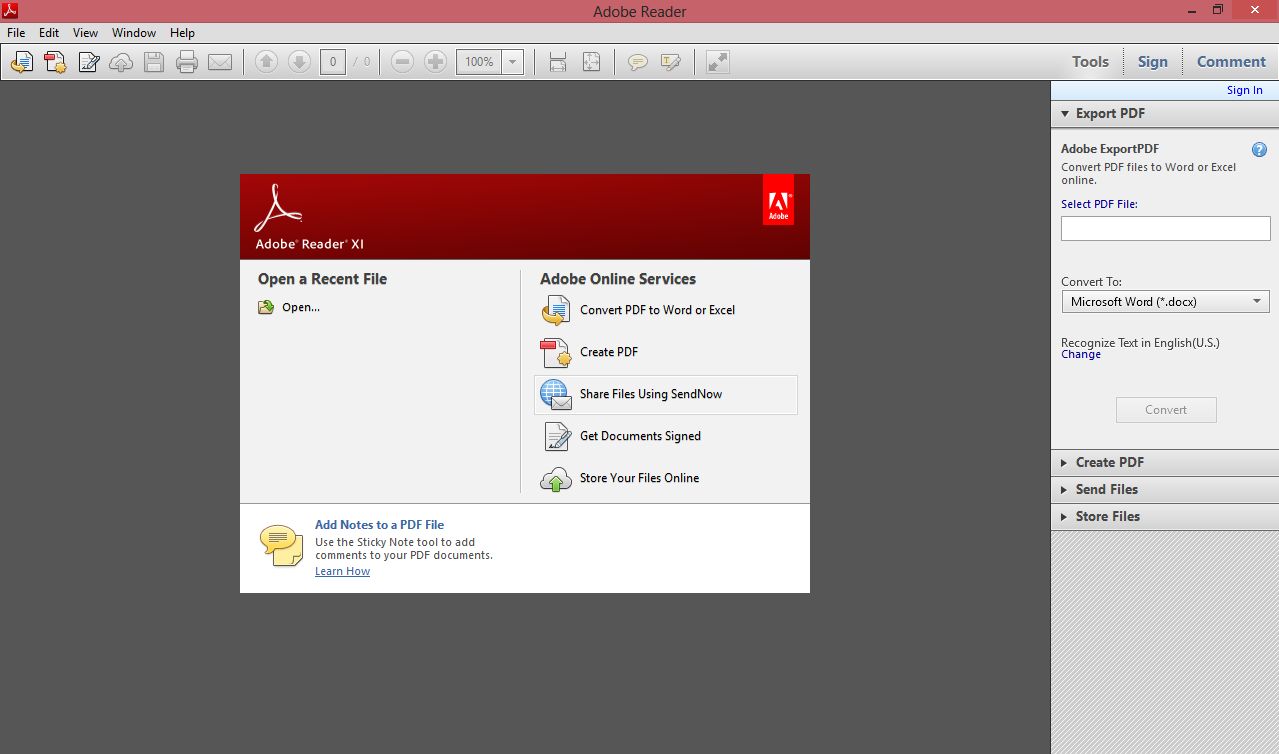Open the Window menu
1279x754 pixels.
(134, 33)
